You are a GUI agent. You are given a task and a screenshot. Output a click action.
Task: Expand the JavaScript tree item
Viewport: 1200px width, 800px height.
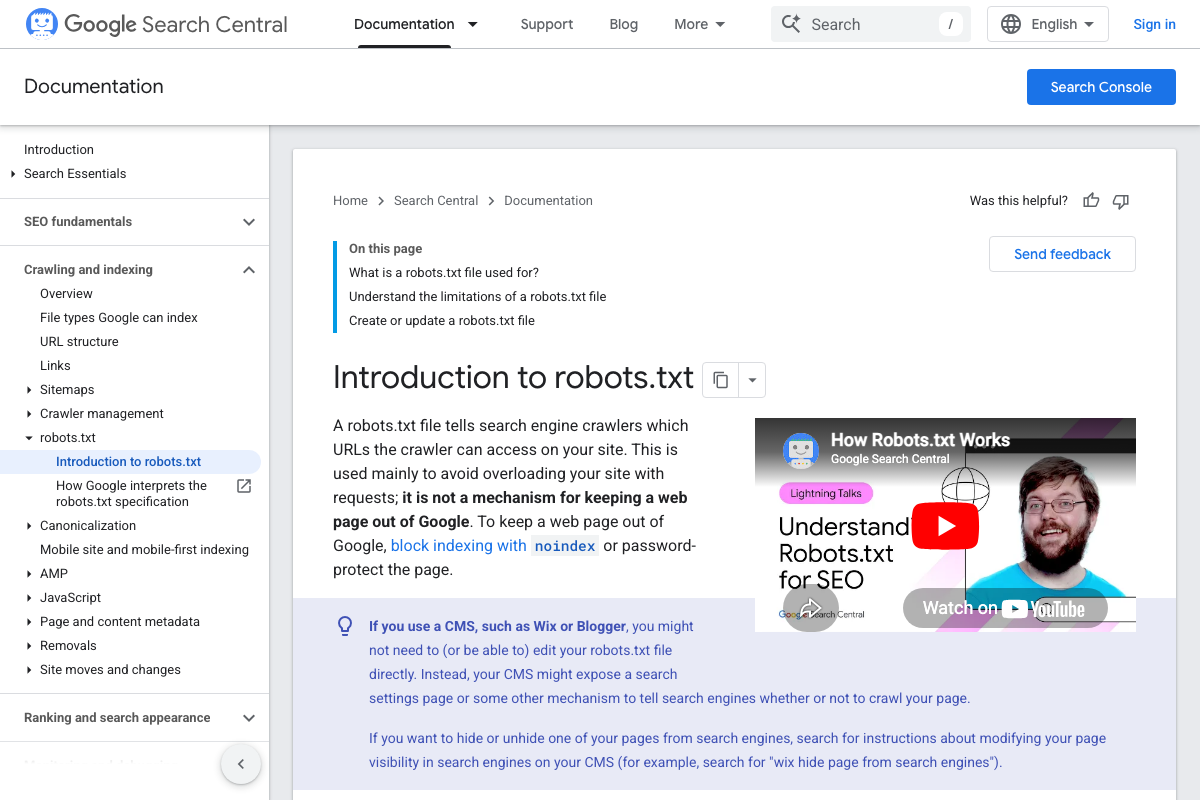coord(29,598)
